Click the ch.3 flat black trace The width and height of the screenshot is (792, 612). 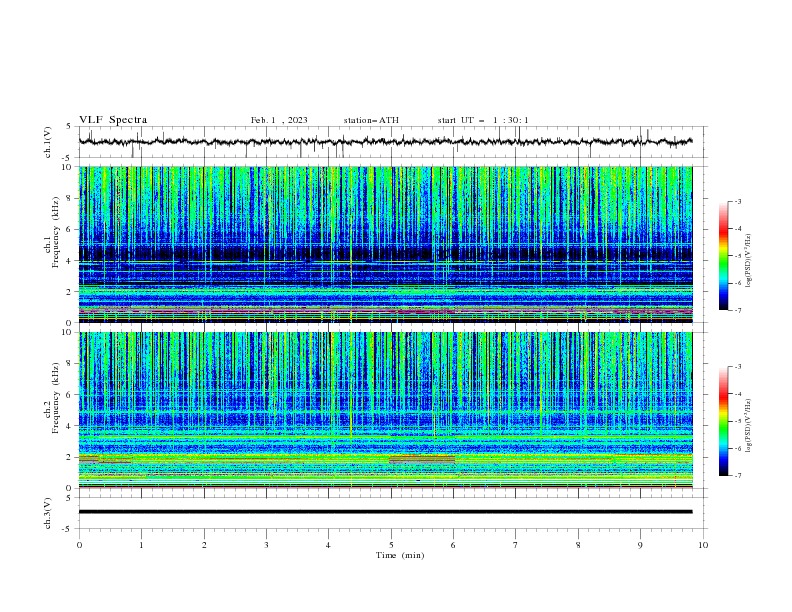click(x=385, y=512)
